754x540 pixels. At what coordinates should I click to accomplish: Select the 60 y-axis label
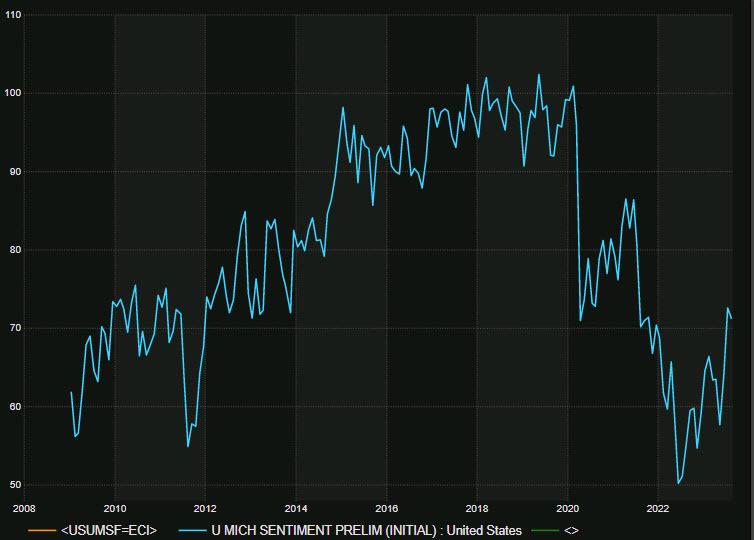(x=15, y=406)
